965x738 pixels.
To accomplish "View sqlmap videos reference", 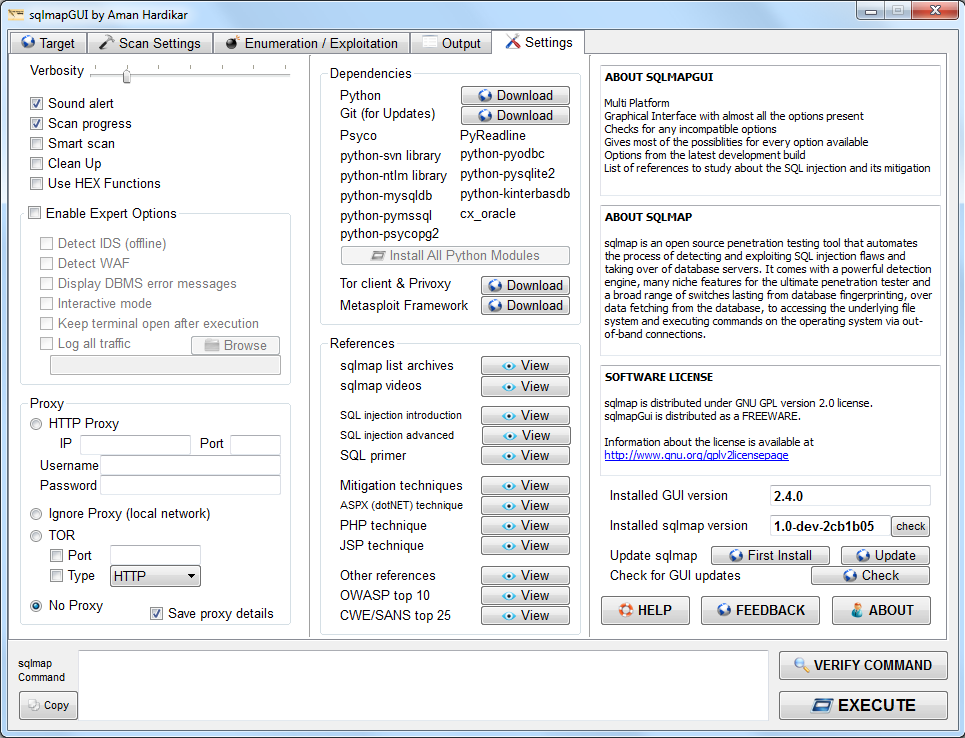I will pyautogui.click(x=525, y=386).
